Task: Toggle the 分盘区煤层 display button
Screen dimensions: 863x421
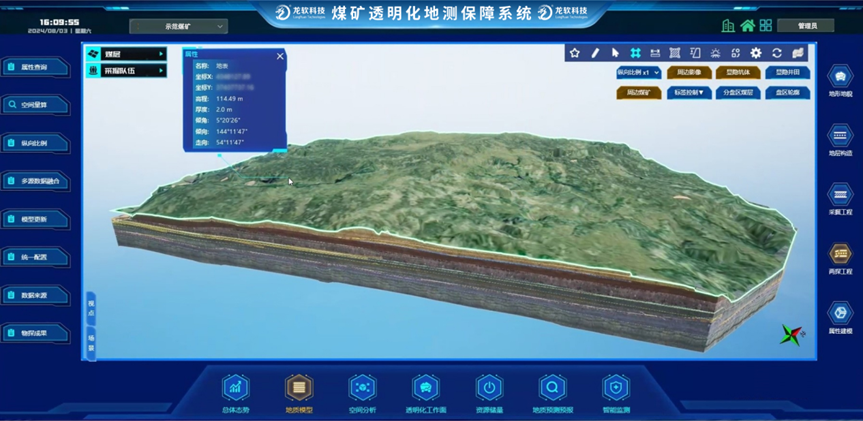Action: (739, 93)
